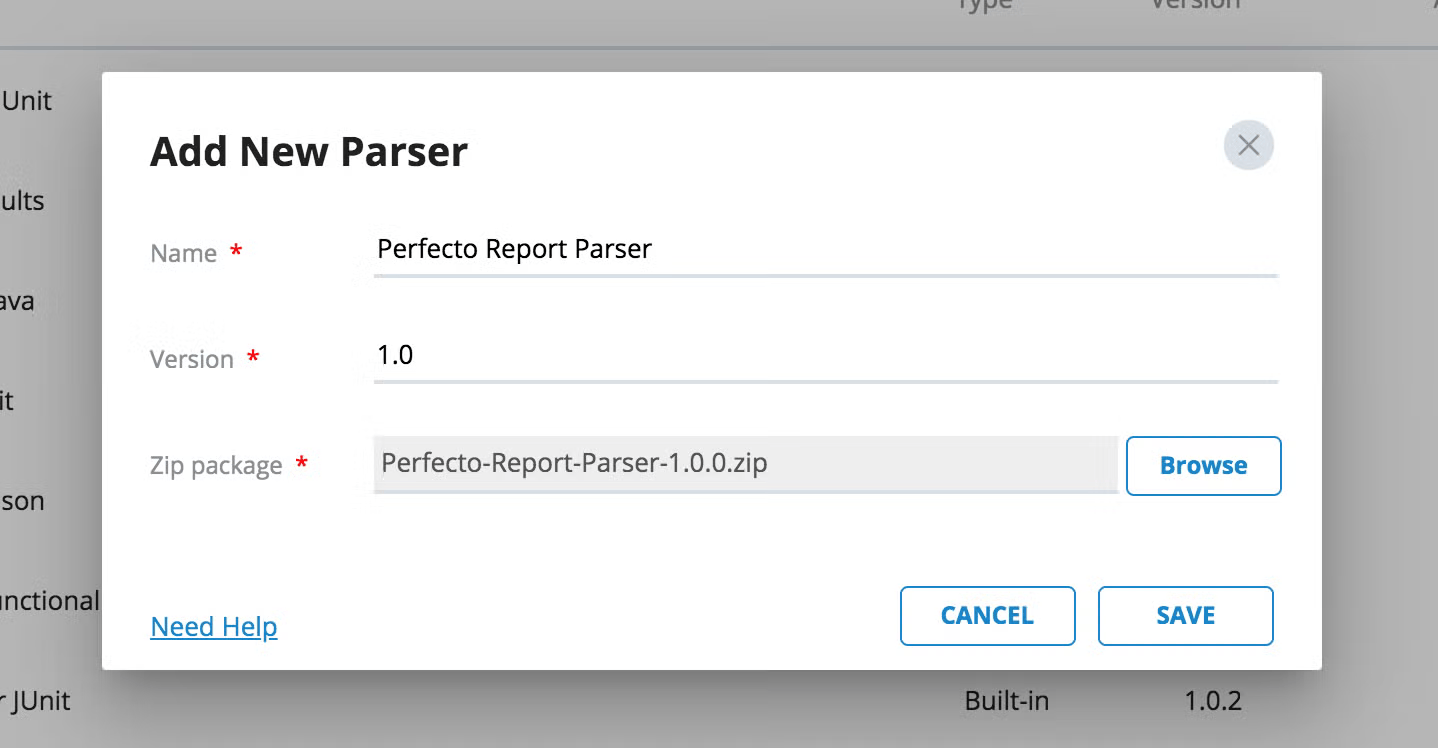The image size is (1438, 748).
Task: Select the background row ending in "son"
Action: (x=22, y=501)
